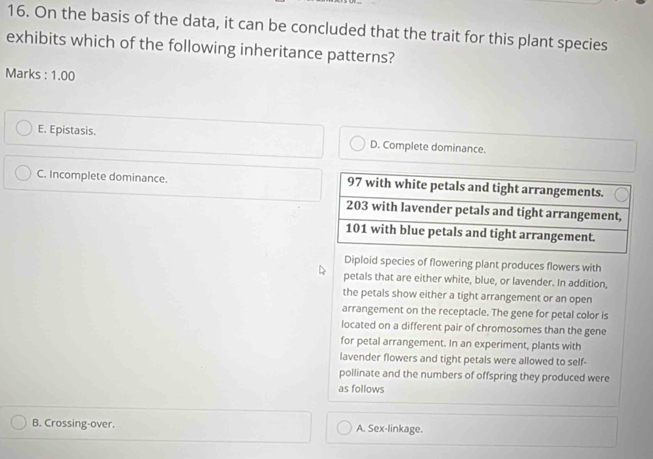This screenshot has height=459, width=653.
Task: Pick the B. Crossing-over radio button
Action: point(18,422)
